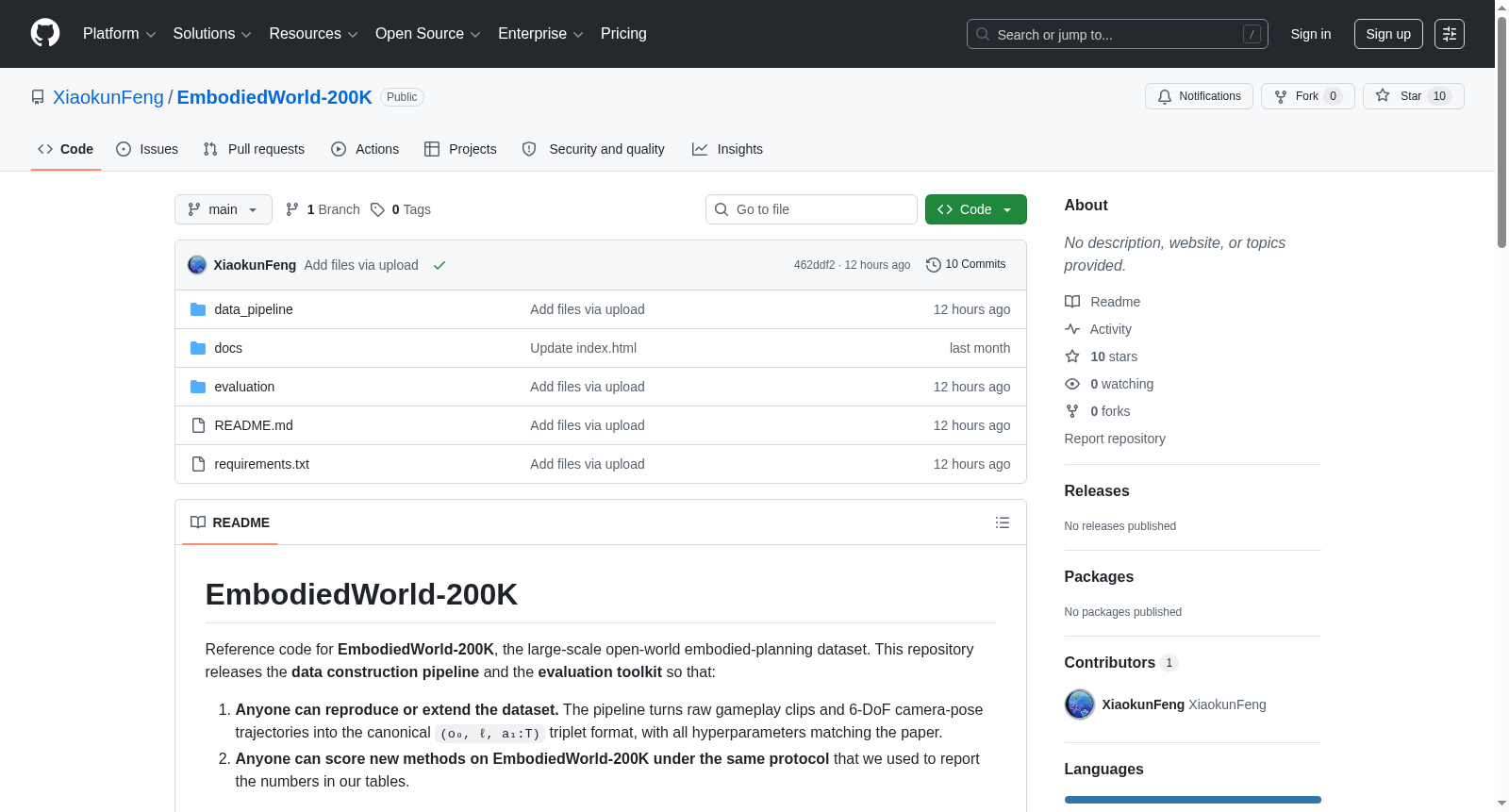Click Report repository link
The image size is (1509, 812).
1115,439
